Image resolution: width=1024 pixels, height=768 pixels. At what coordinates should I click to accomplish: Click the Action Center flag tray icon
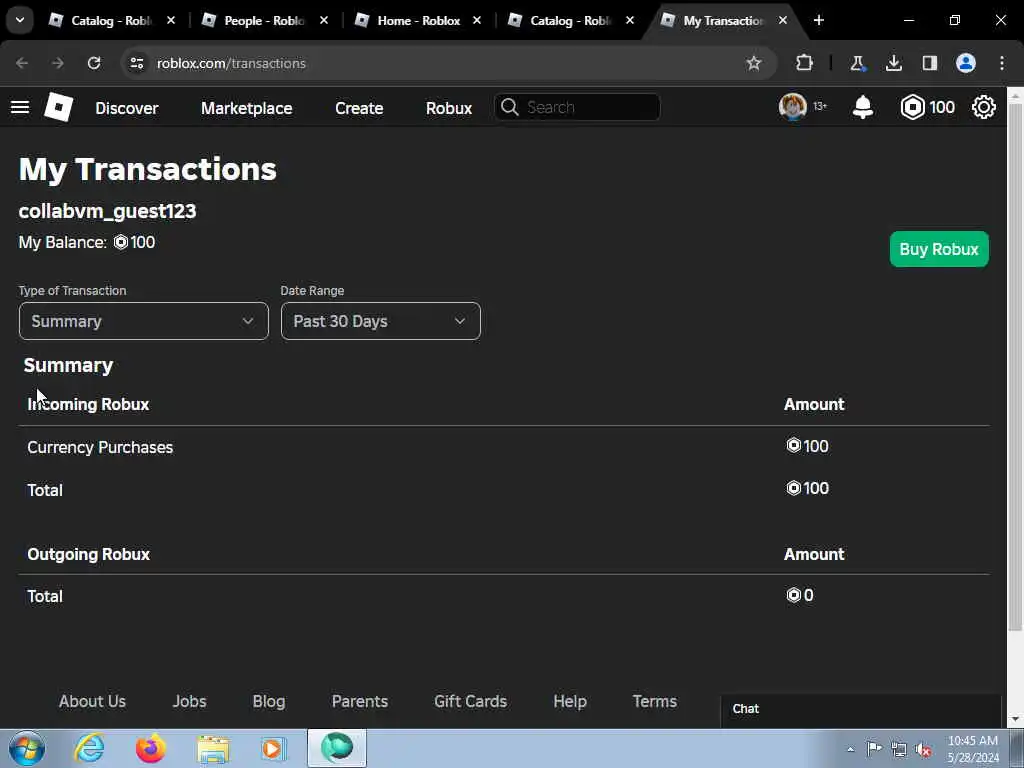click(x=874, y=748)
